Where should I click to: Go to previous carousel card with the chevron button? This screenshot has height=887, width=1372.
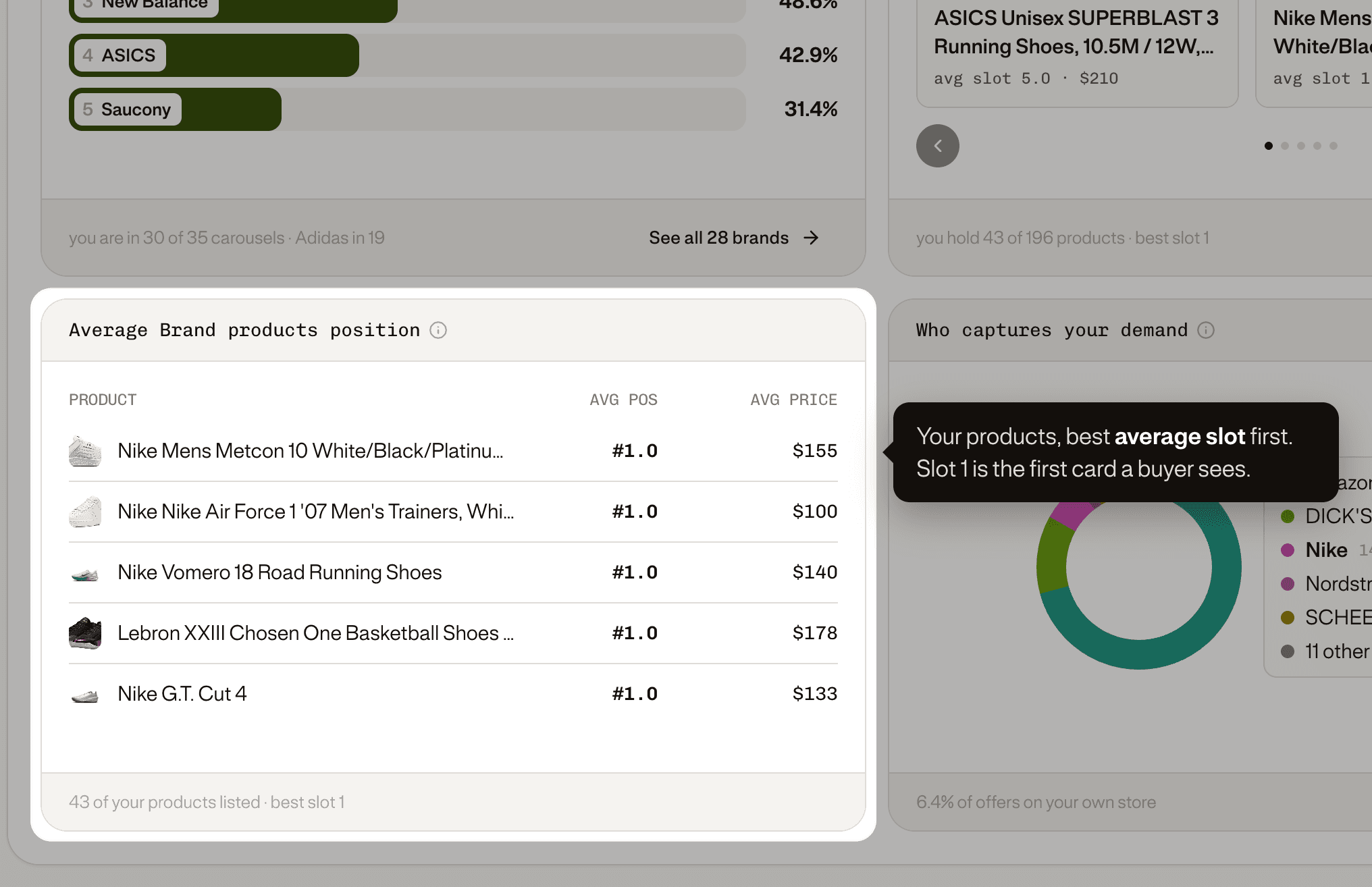[x=938, y=146]
